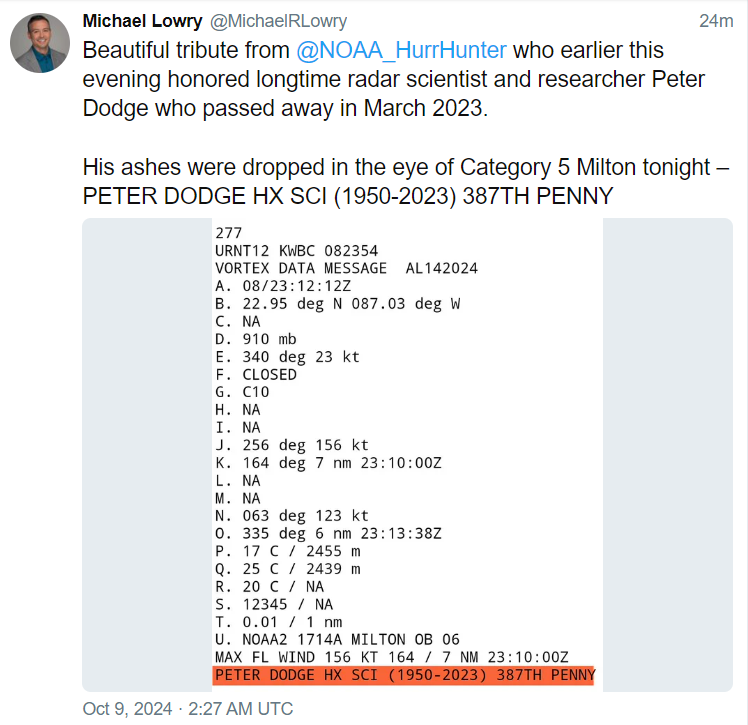The image size is (748, 725).
Task: Click the URNT12 KWBC 082354 header line
Action: coord(296,251)
